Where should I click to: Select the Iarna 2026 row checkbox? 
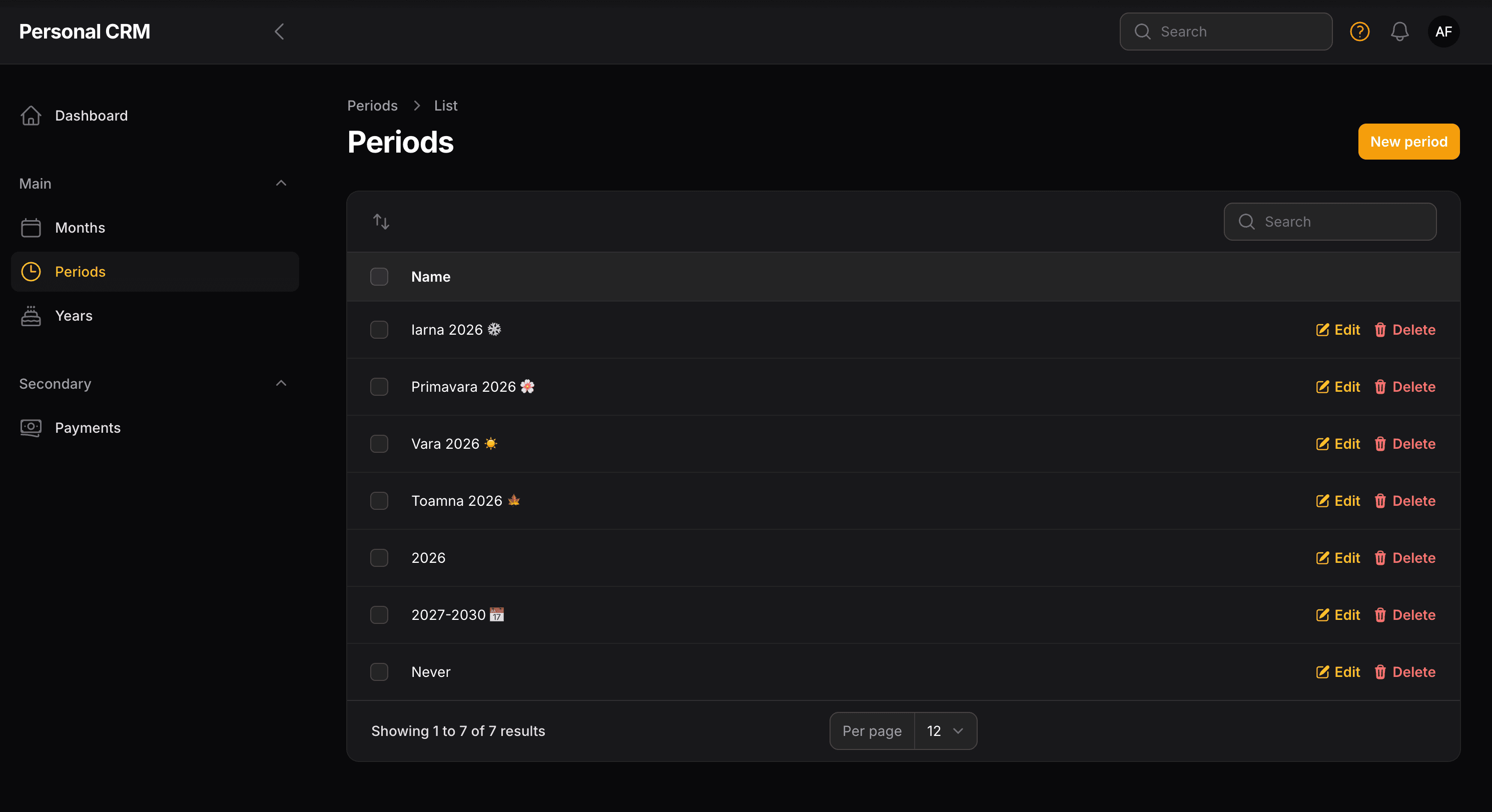379,330
